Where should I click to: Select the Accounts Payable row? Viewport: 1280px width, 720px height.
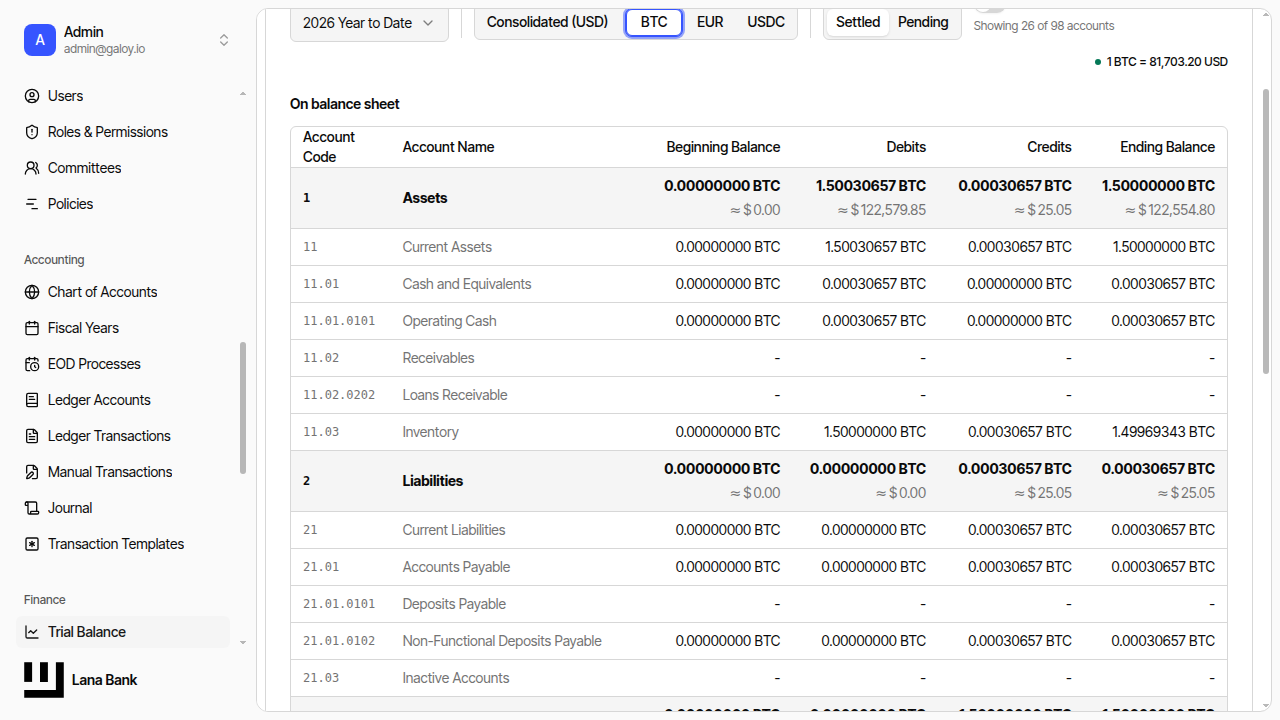(x=759, y=567)
